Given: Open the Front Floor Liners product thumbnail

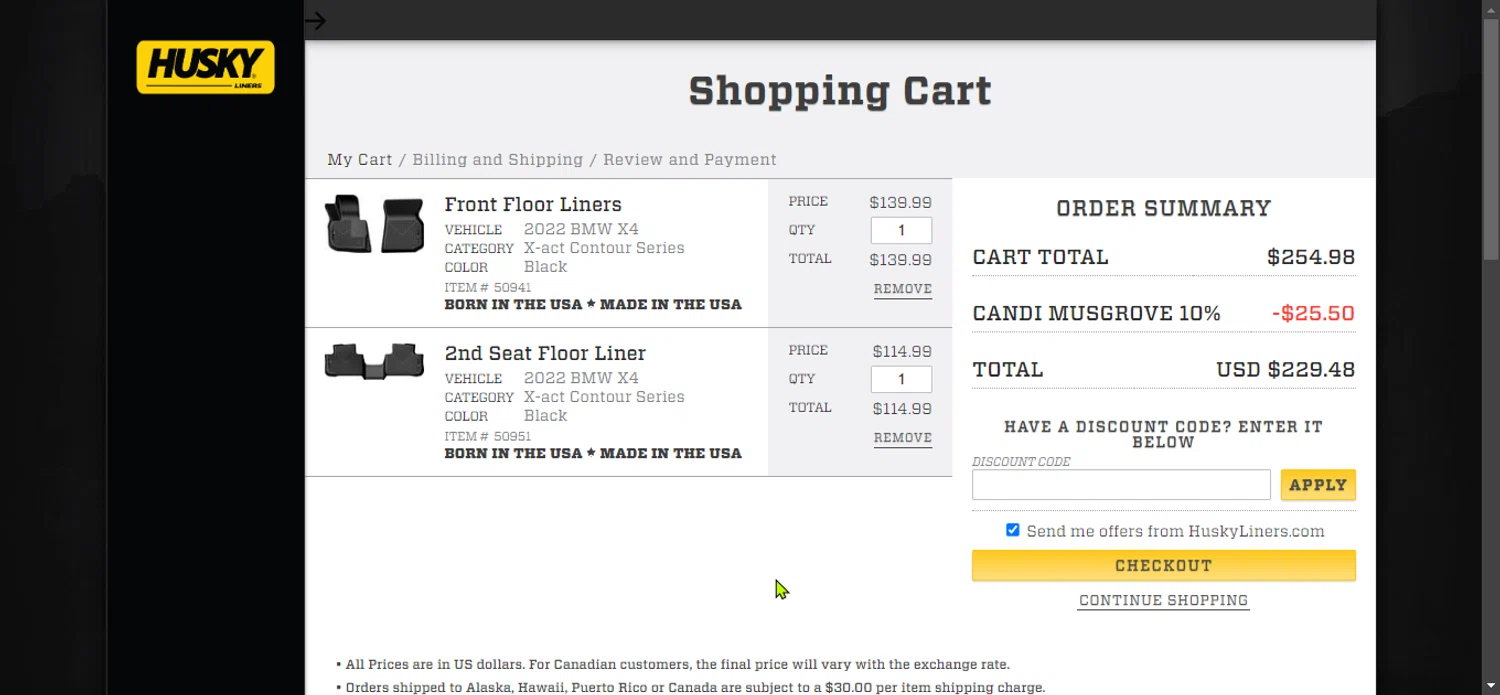Looking at the screenshot, I should (374, 224).
